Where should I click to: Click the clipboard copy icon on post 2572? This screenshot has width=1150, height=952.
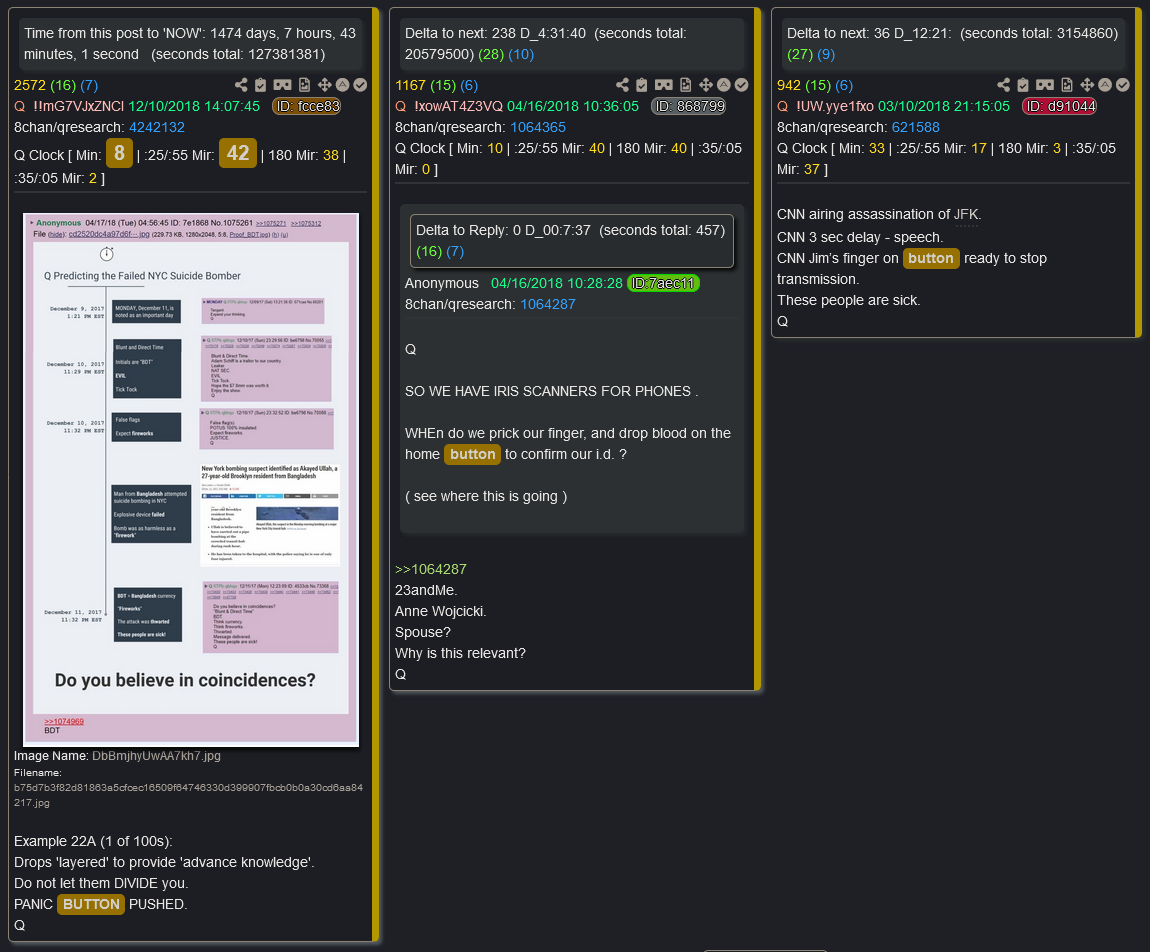pos(260,85)
